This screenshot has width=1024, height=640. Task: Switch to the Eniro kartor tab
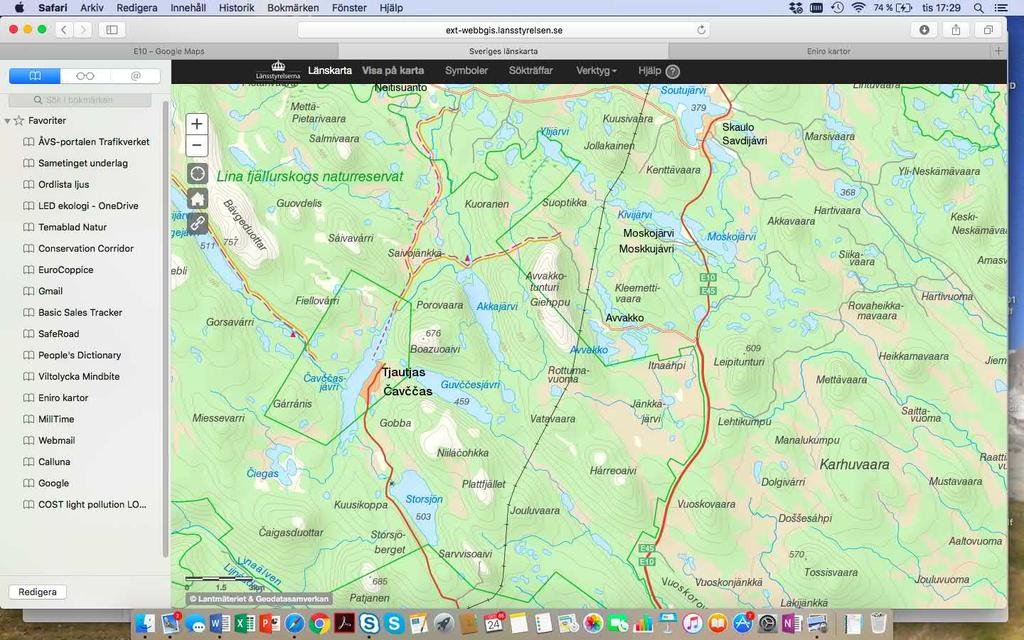pyautogui.click(x=829, y=51)
